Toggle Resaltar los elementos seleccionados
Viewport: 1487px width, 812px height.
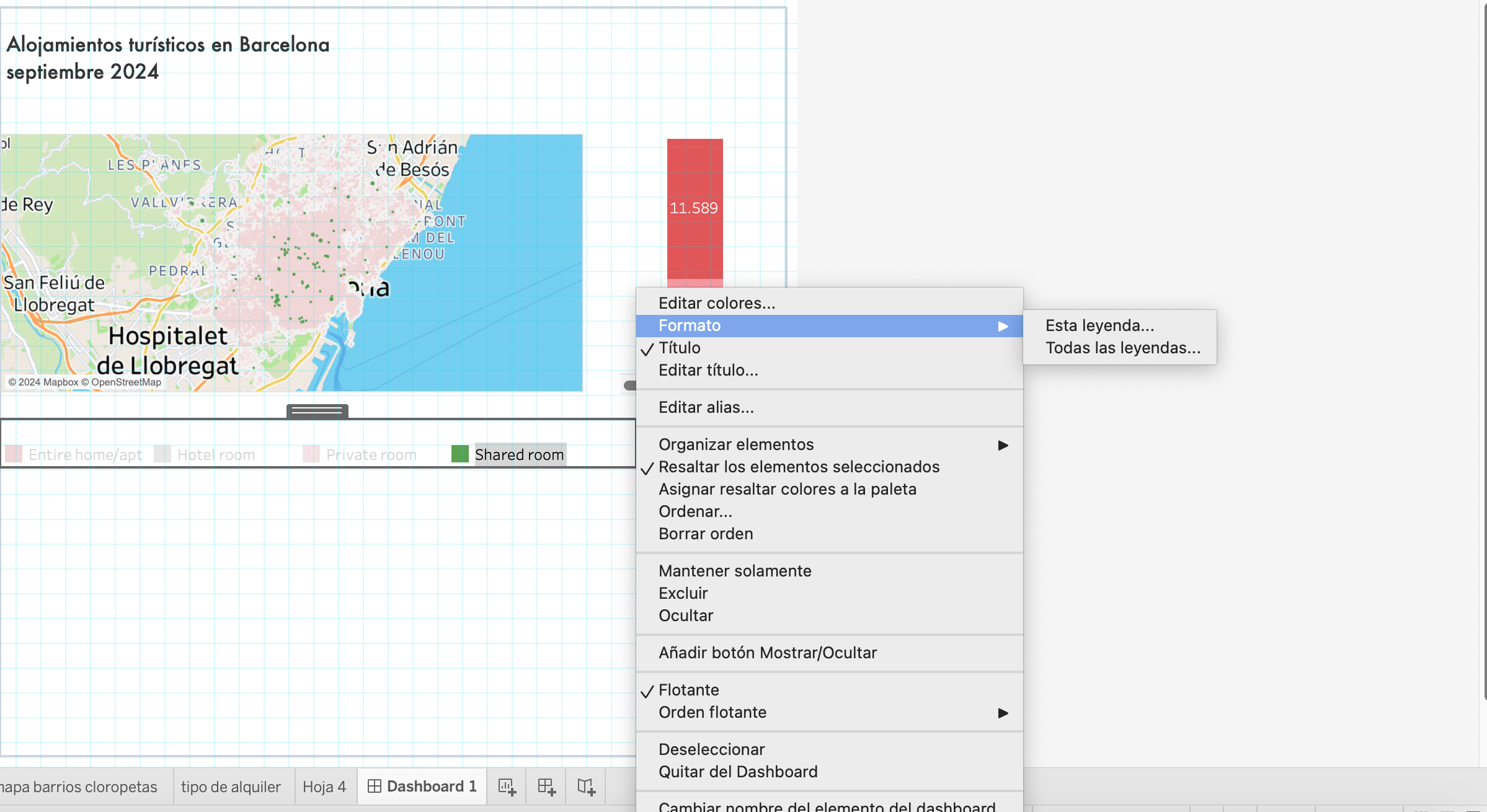pos(799,467)
